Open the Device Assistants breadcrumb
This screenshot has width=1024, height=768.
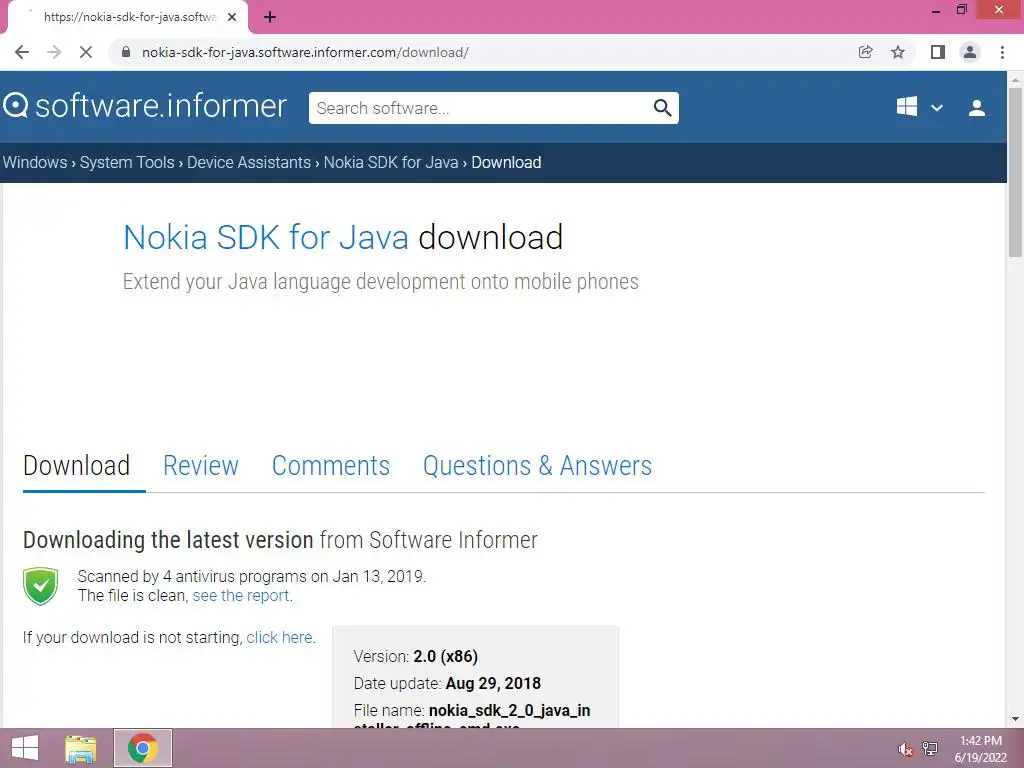pos(249,162)
